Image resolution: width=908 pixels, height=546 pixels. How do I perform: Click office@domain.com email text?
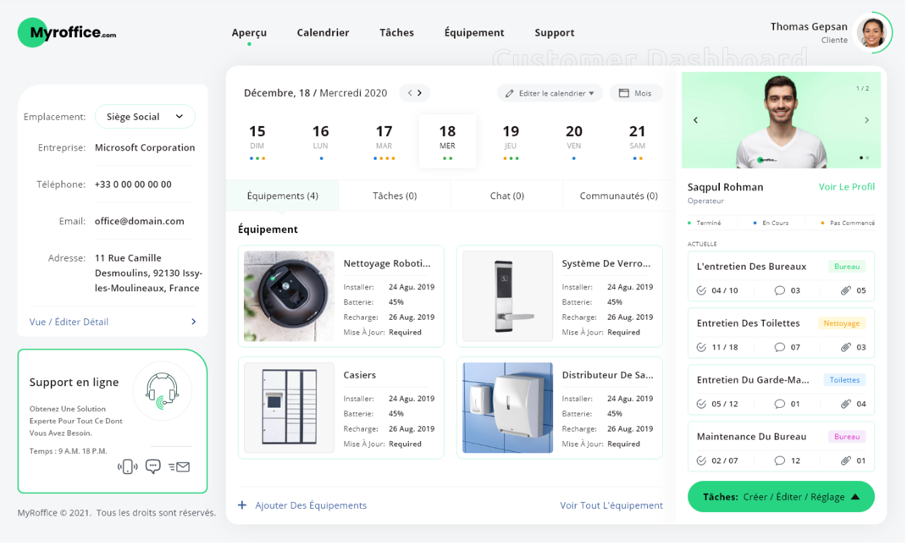coord(140,222)
